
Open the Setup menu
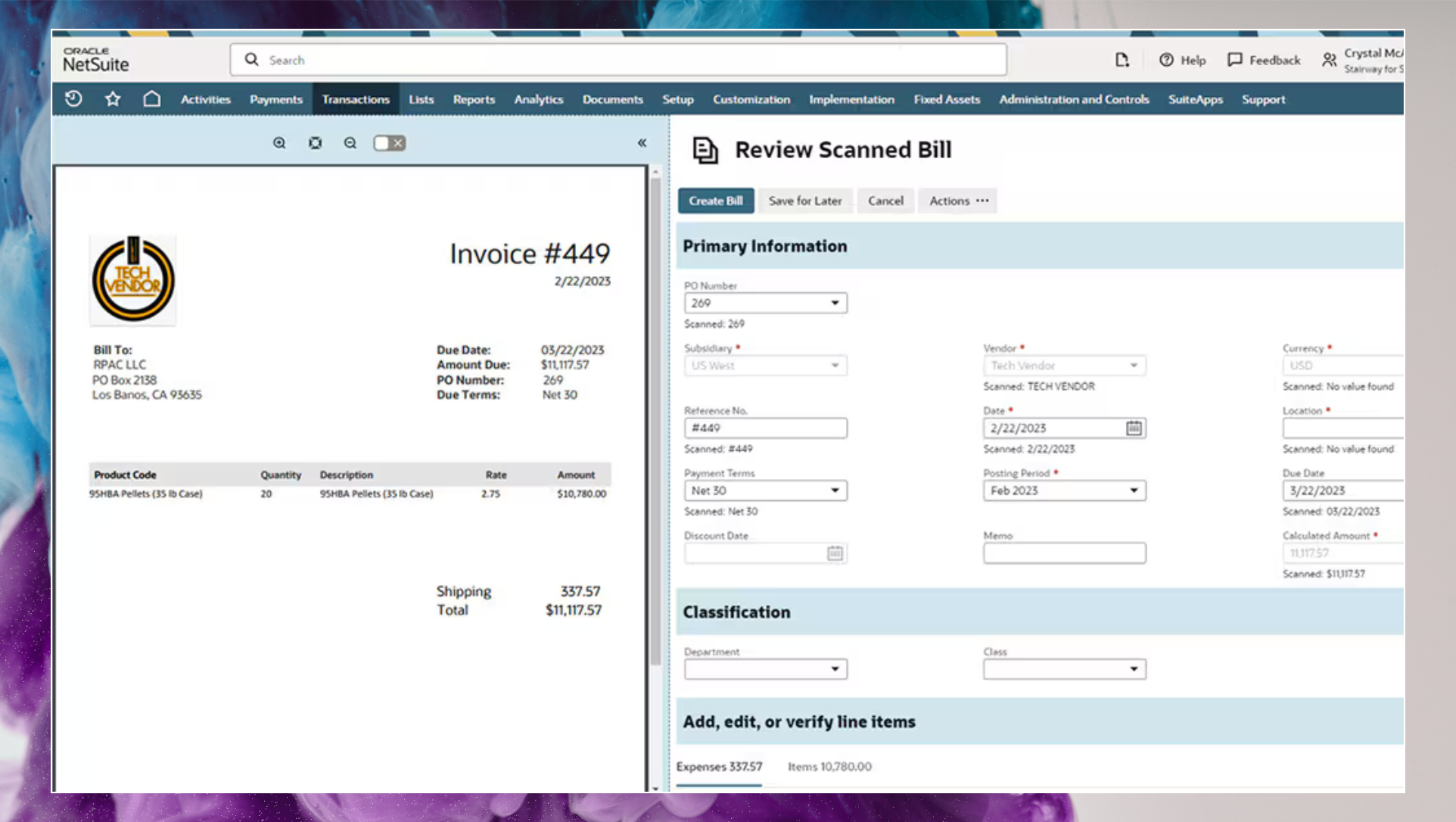click(x=678, y=99)
